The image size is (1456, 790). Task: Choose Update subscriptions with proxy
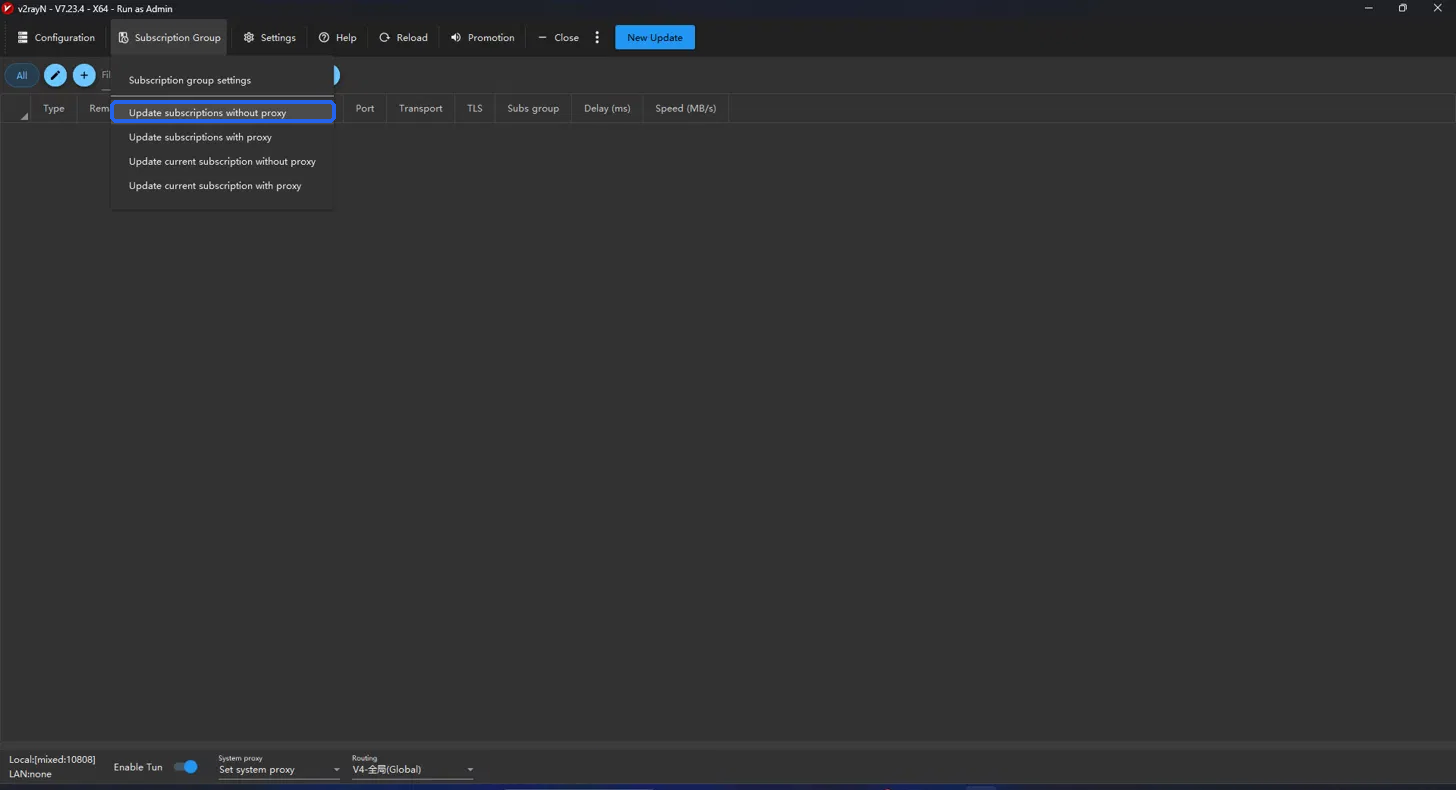[222, 137]
